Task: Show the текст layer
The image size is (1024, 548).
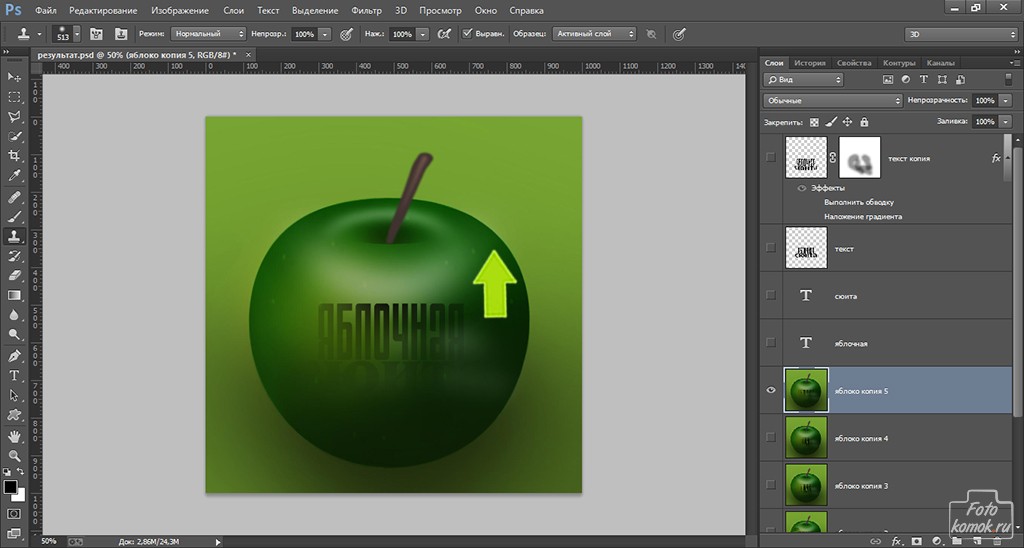Action: (x=771, y=248)
